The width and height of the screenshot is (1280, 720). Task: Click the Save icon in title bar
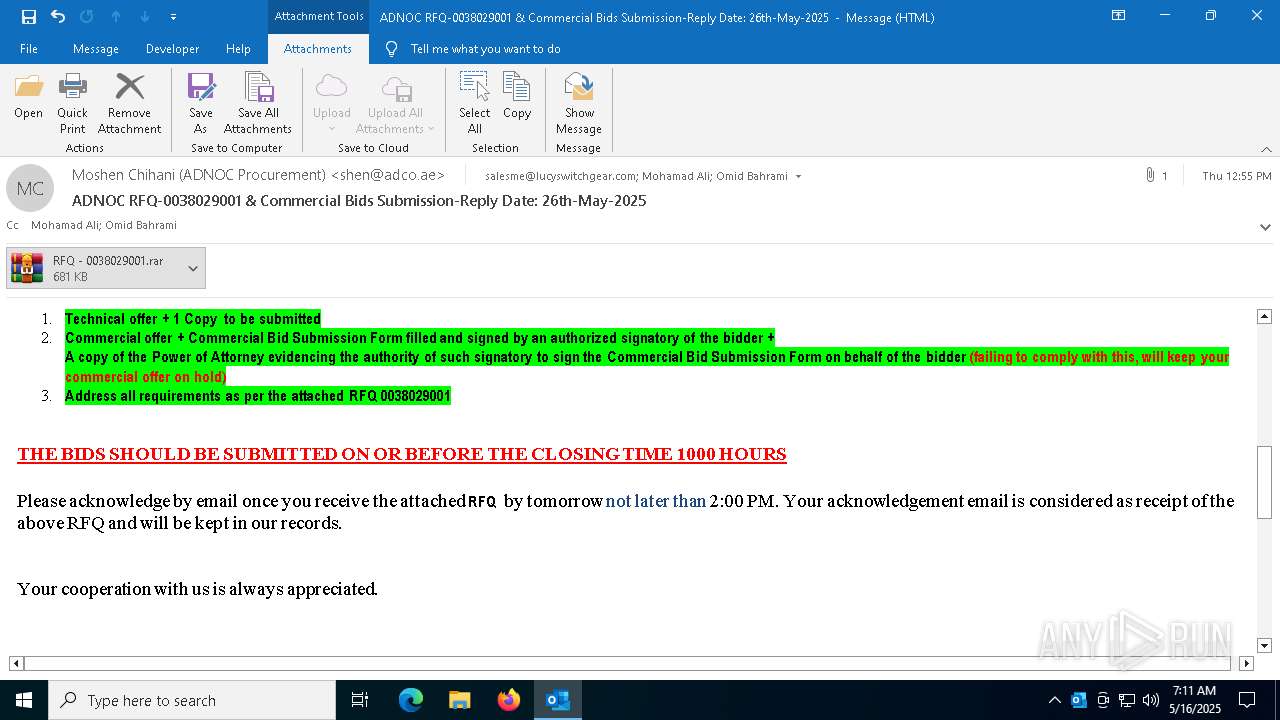tap(29, 17)
